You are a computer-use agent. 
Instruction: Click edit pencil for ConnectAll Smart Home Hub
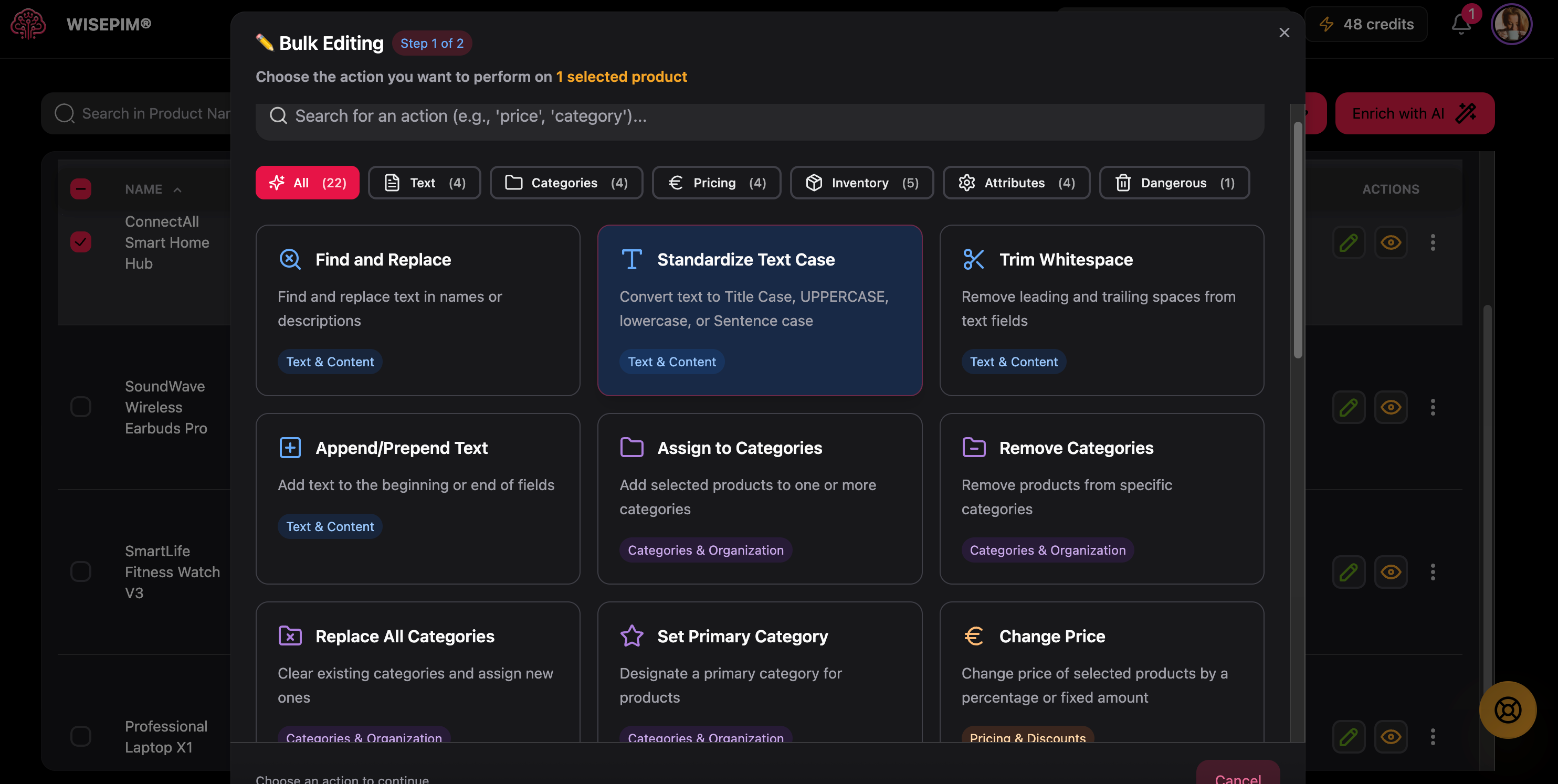[1348, 242]
